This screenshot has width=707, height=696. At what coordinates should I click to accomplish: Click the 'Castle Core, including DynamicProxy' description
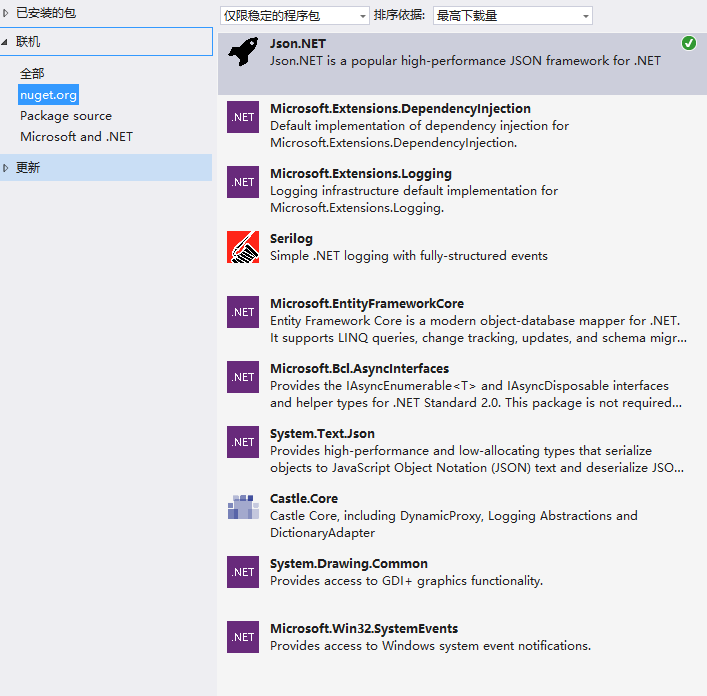pyautogui.click(x=454, y=524)
